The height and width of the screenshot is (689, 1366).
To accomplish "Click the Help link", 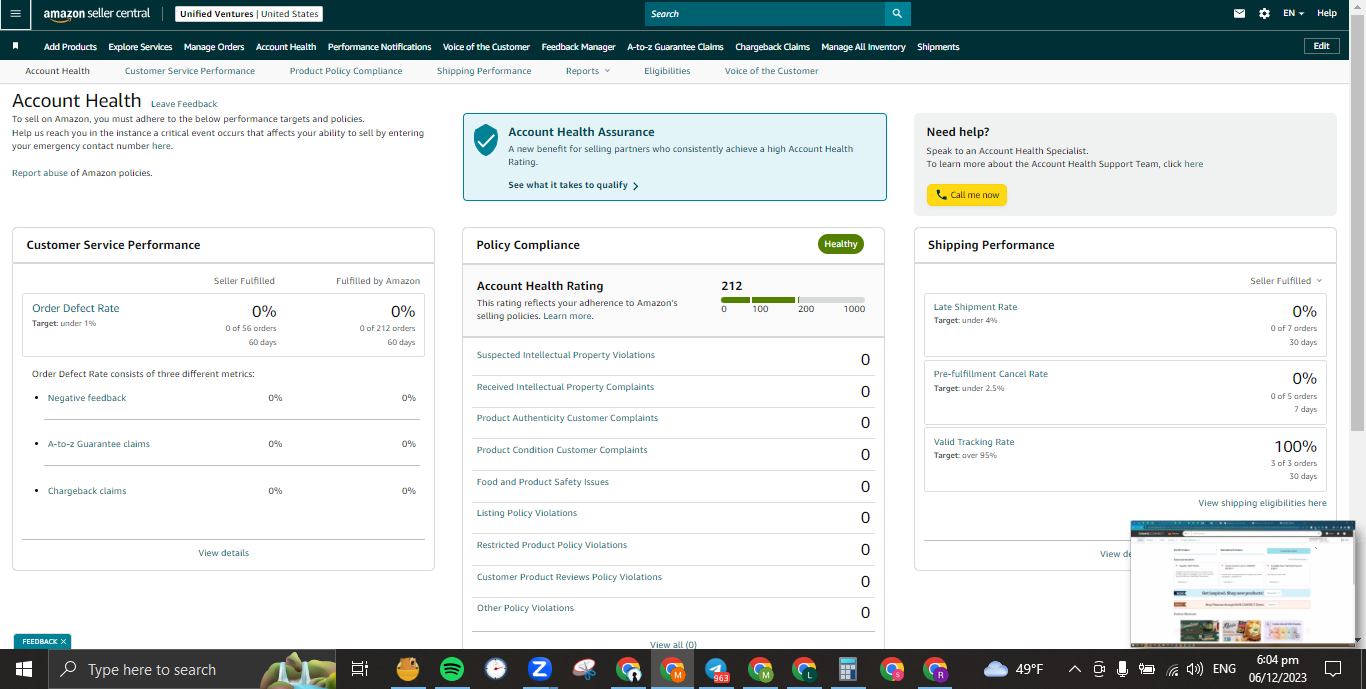I will (1326, 14).
